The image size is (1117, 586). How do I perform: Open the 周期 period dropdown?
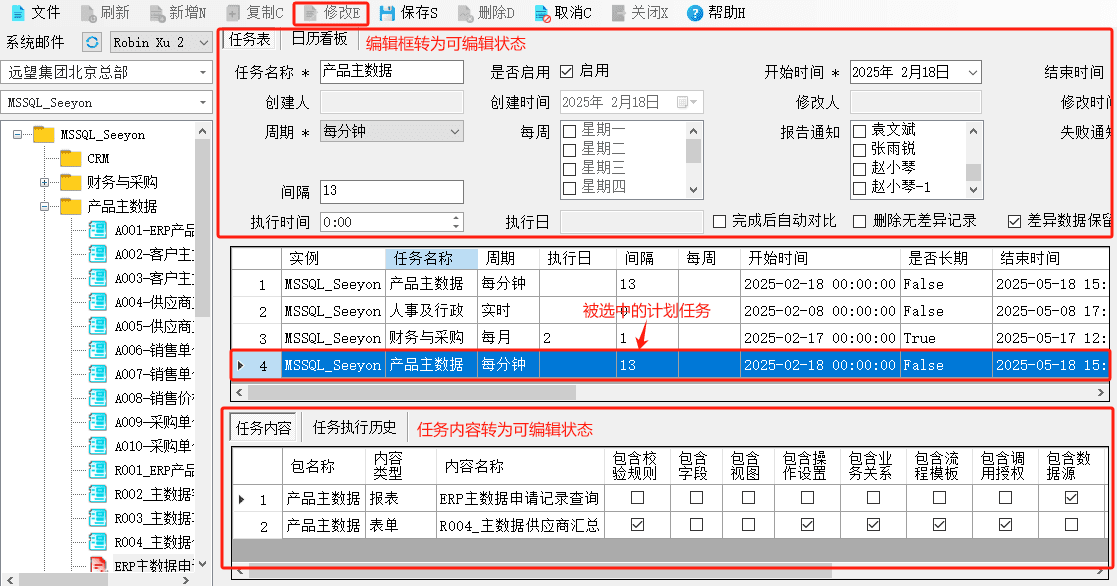click(392, 131)
